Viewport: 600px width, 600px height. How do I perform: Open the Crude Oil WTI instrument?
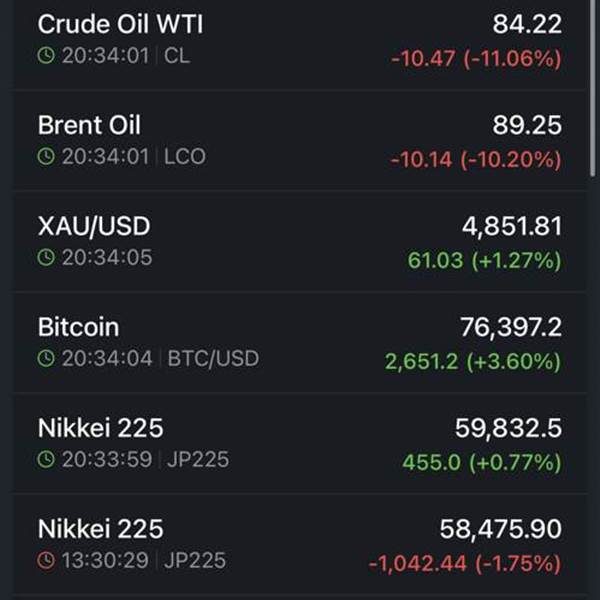pos(120,25)
